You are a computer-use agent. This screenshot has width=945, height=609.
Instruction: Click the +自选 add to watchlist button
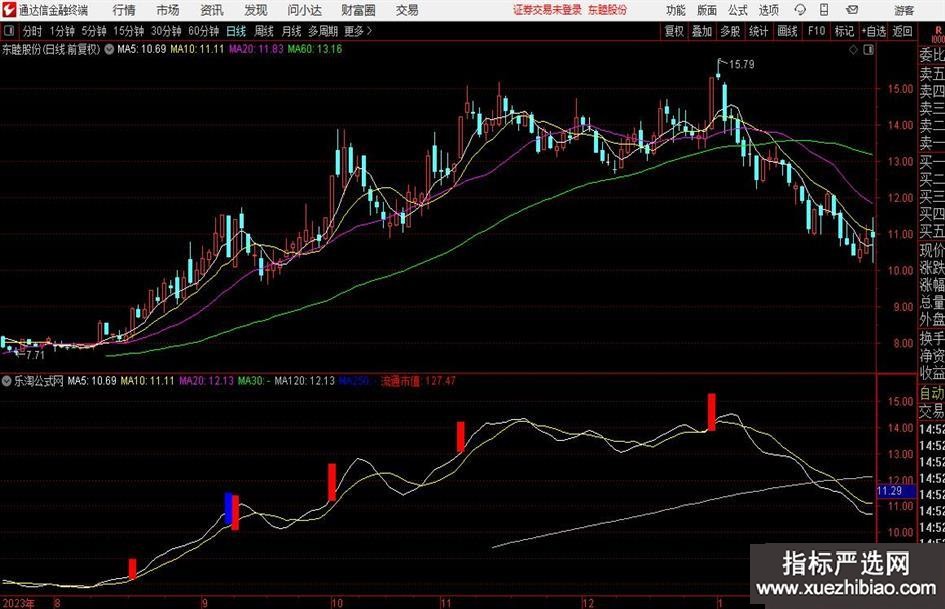[x=874, y=31]
